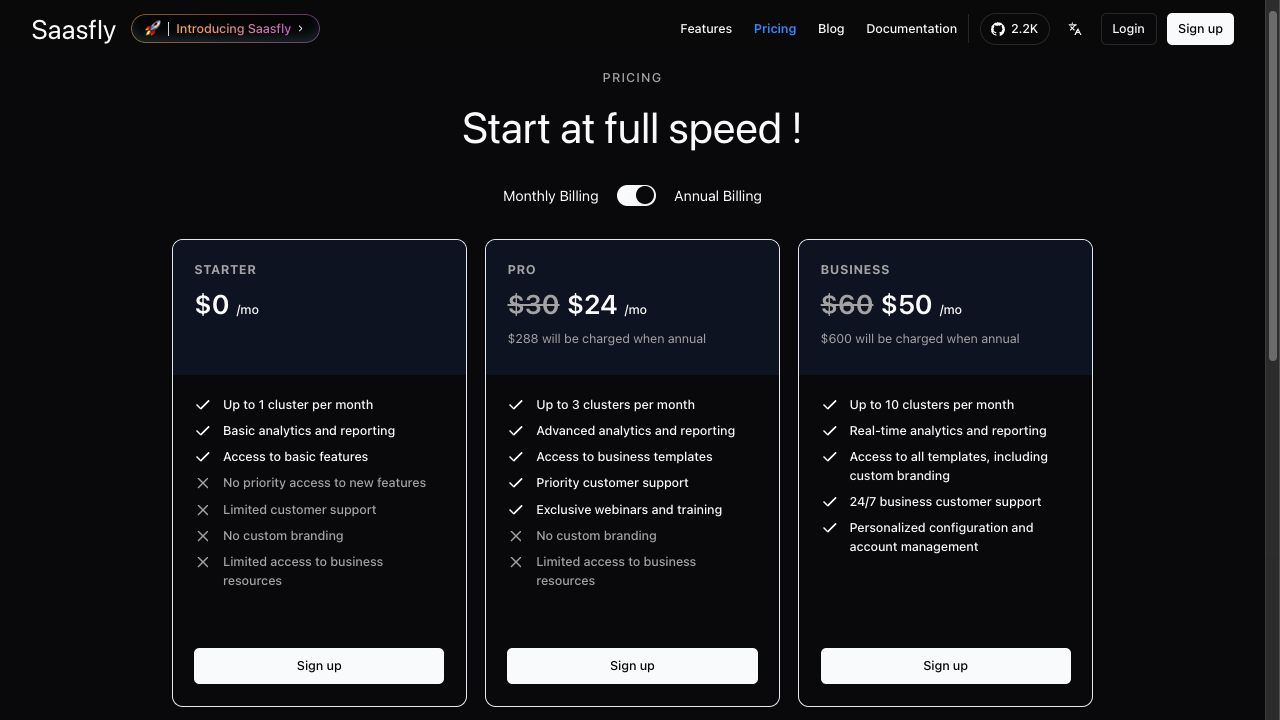Click the Login button
The height and width of the screenshot is (720, 1280).
[1128, 29]
